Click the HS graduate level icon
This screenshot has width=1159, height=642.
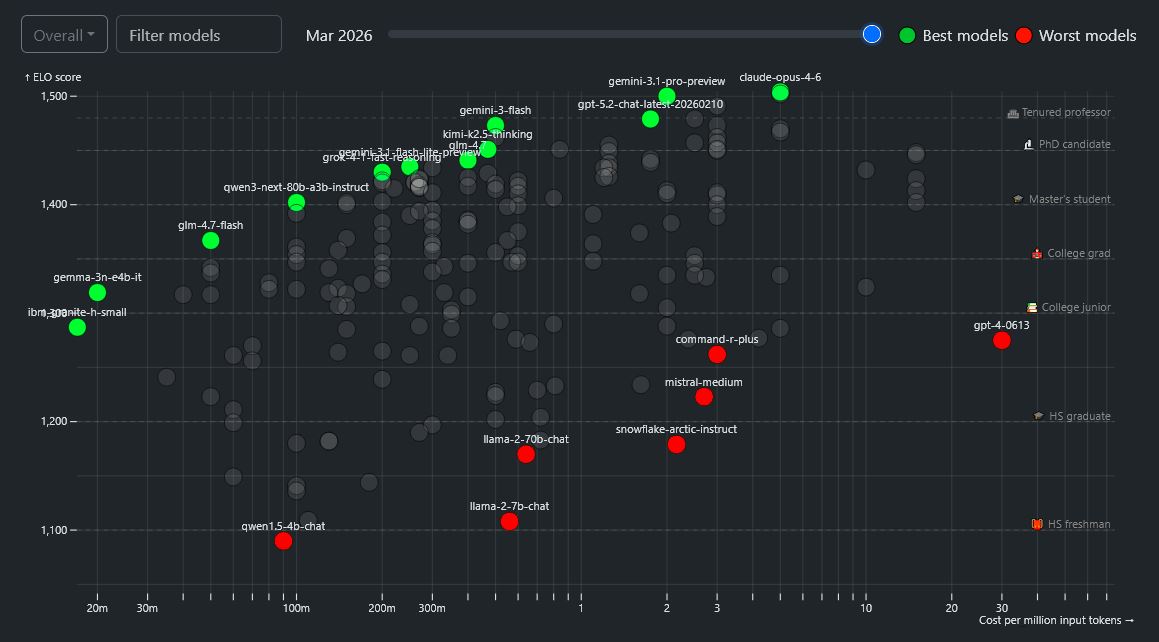coord(1039,417)
